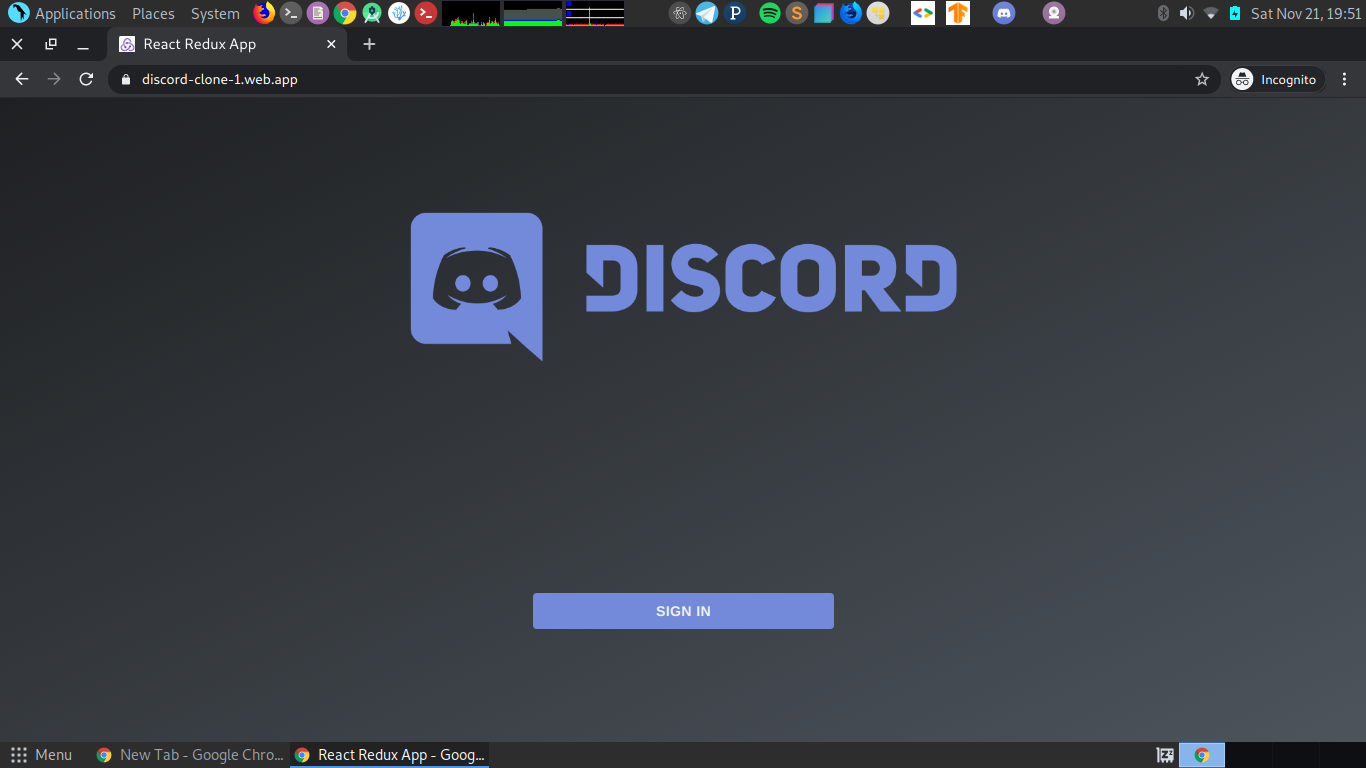
Task: Click the Bluetooth tray icon
Action: [x=1163, y=13]
